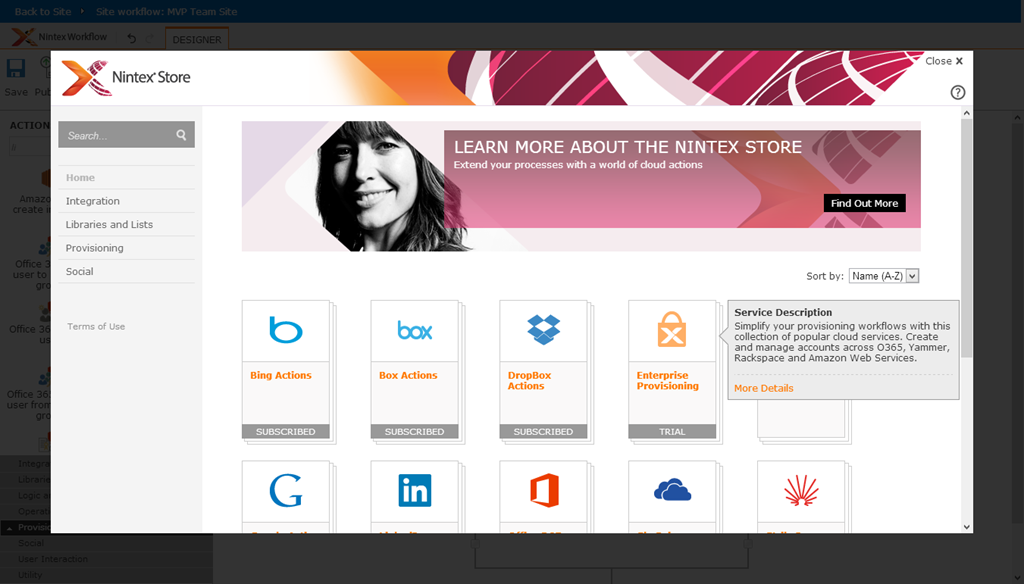The image size is (1024, 584).
Task: Open the Office 365 icon tile
Action: click(x=543, y=491)
